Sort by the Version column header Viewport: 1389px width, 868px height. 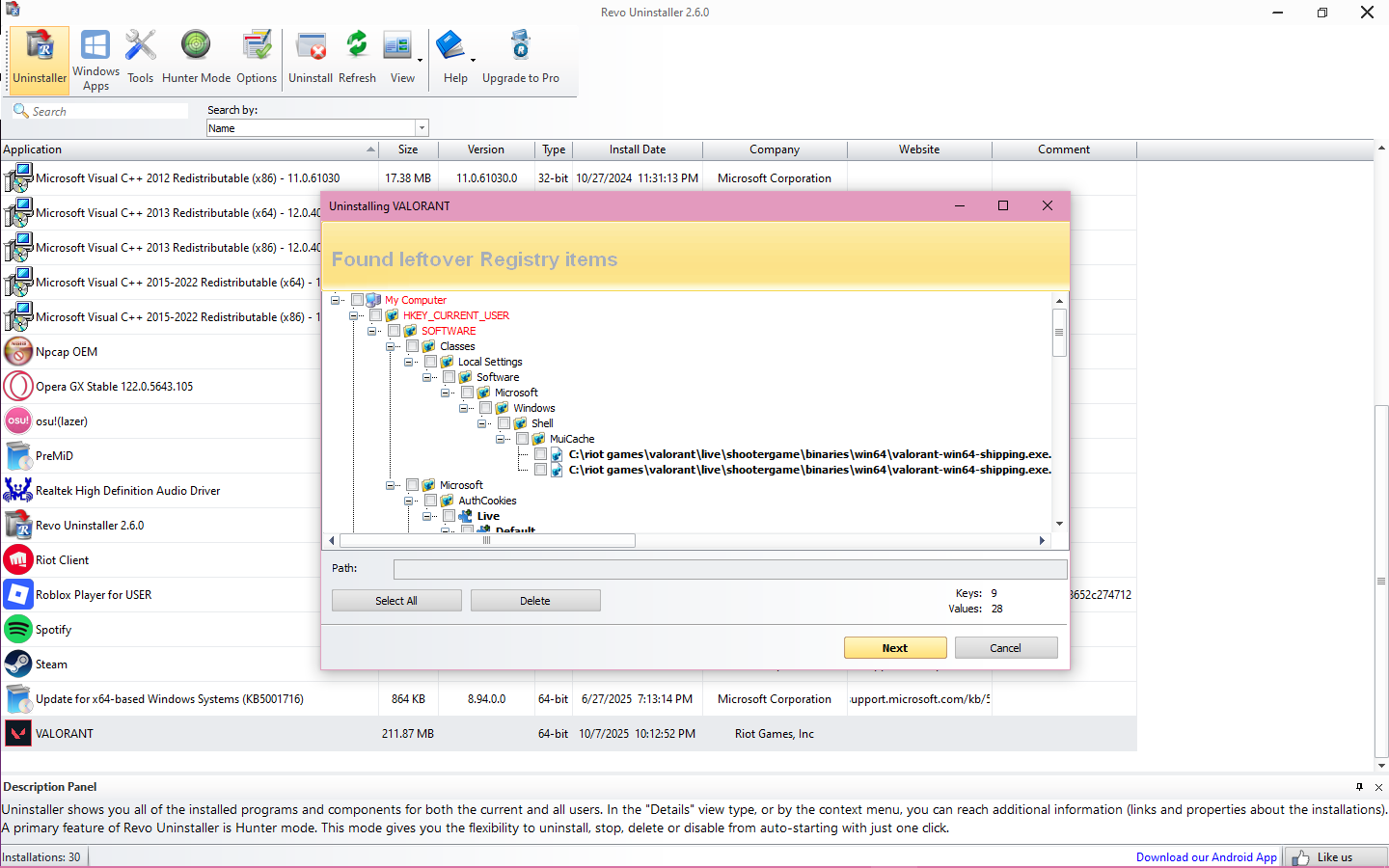click(486, 149)
